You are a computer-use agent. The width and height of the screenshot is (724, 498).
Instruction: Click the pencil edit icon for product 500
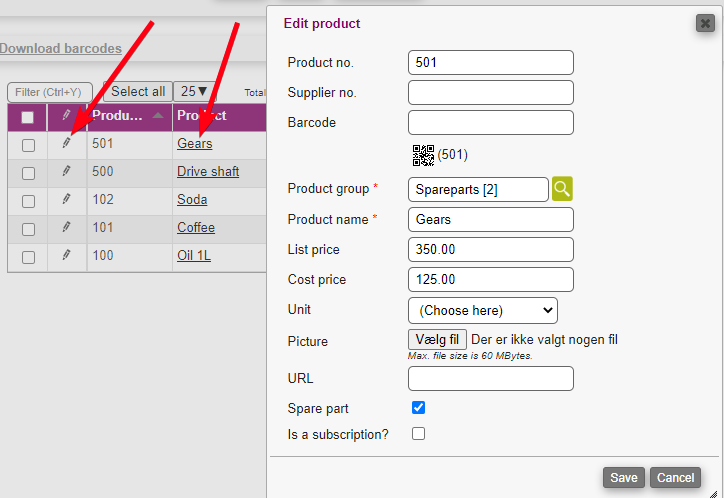click(67, 172)
